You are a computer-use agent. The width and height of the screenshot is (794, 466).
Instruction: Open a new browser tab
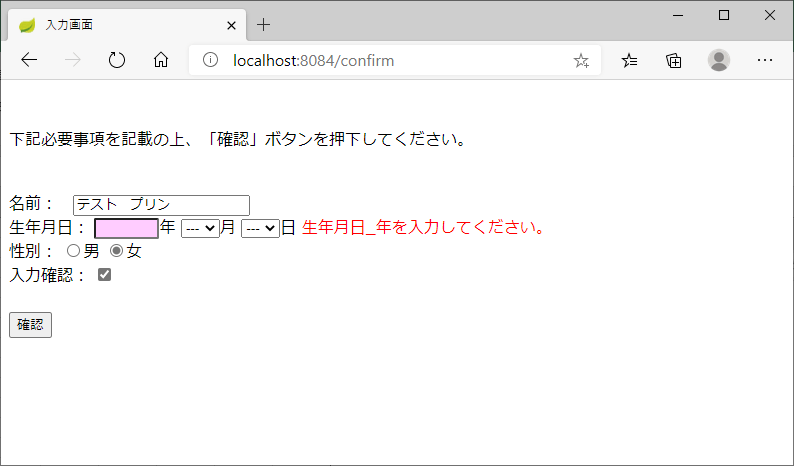[263, 24]
